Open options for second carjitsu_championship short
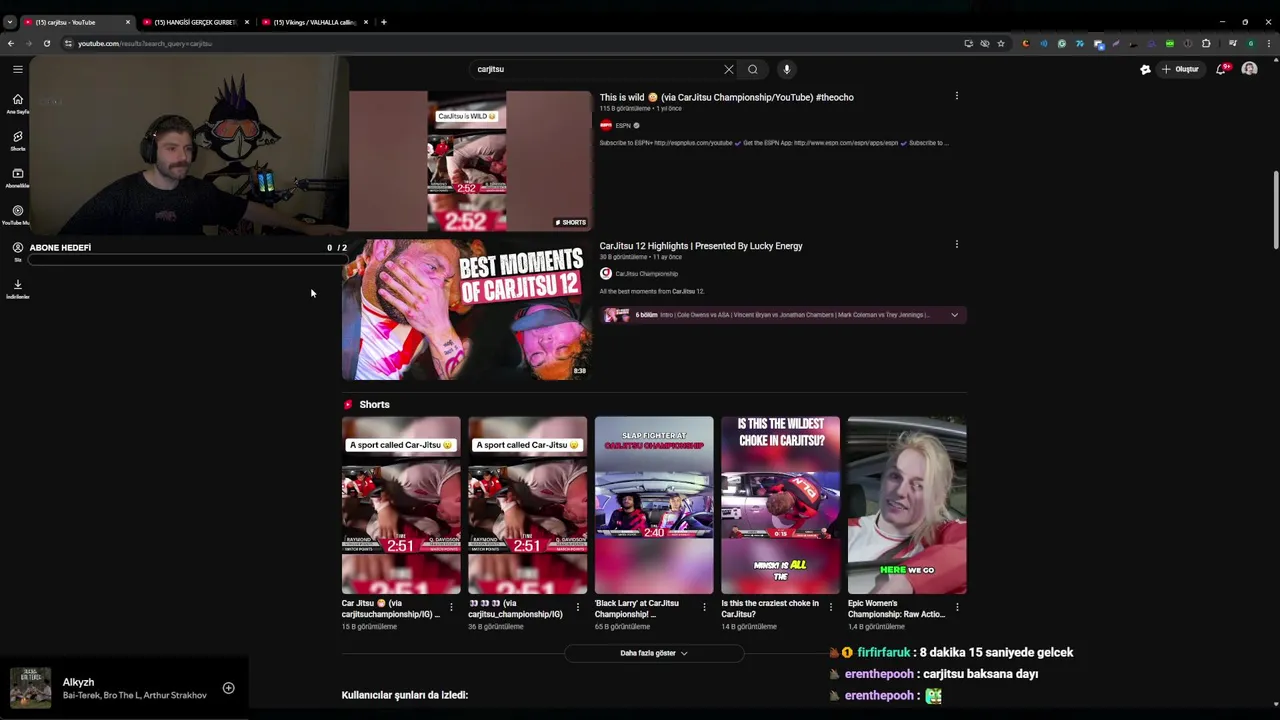The width and height of the screenshot is (1280, 720). coord(577,607)
